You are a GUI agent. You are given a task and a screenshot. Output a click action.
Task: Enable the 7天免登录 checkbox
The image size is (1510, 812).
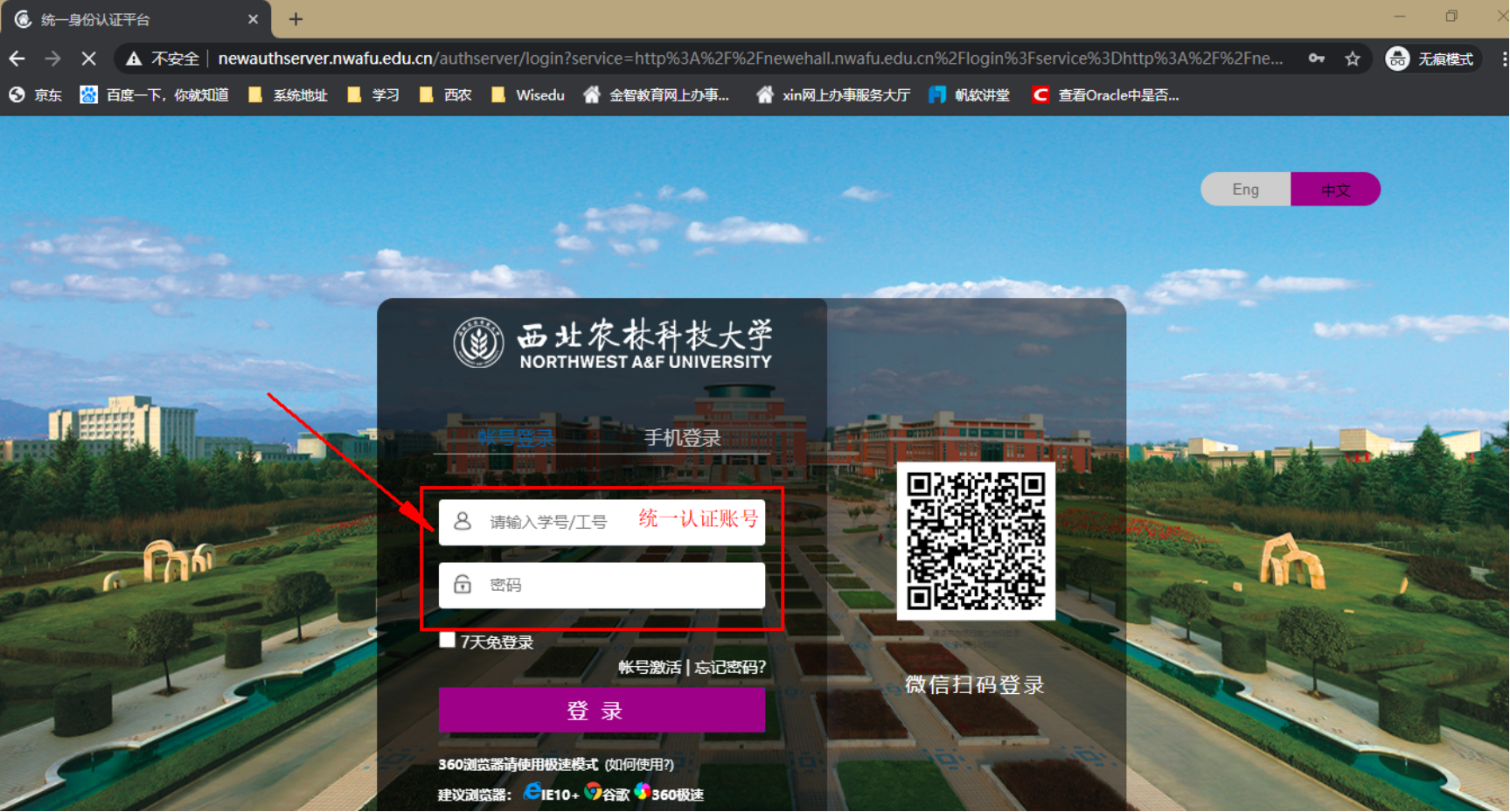448,641
